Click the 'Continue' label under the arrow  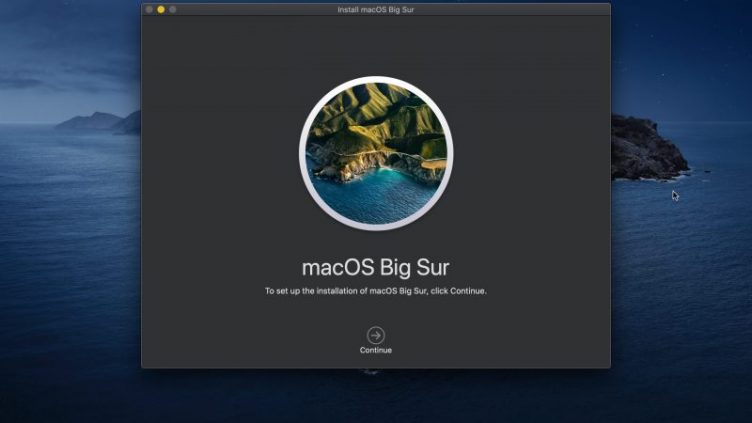click(376, 350)
